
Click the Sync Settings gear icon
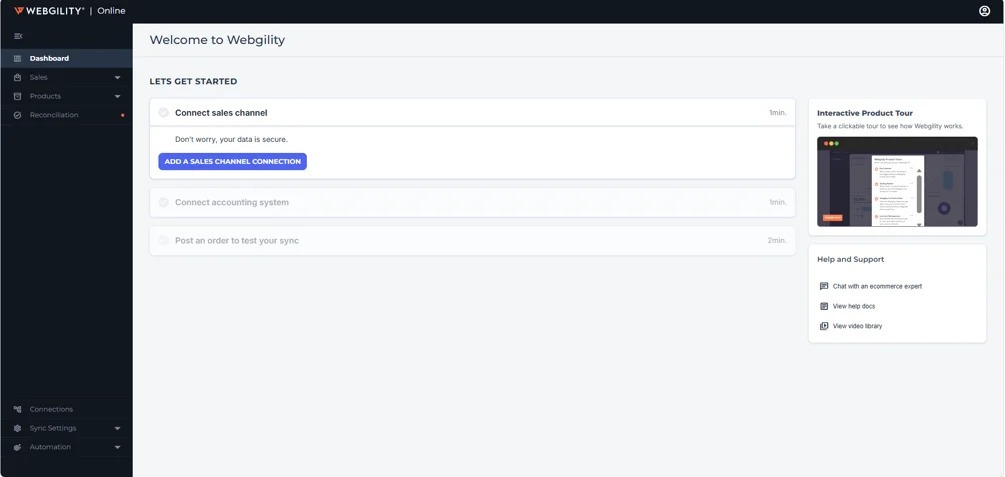point(17,428)
